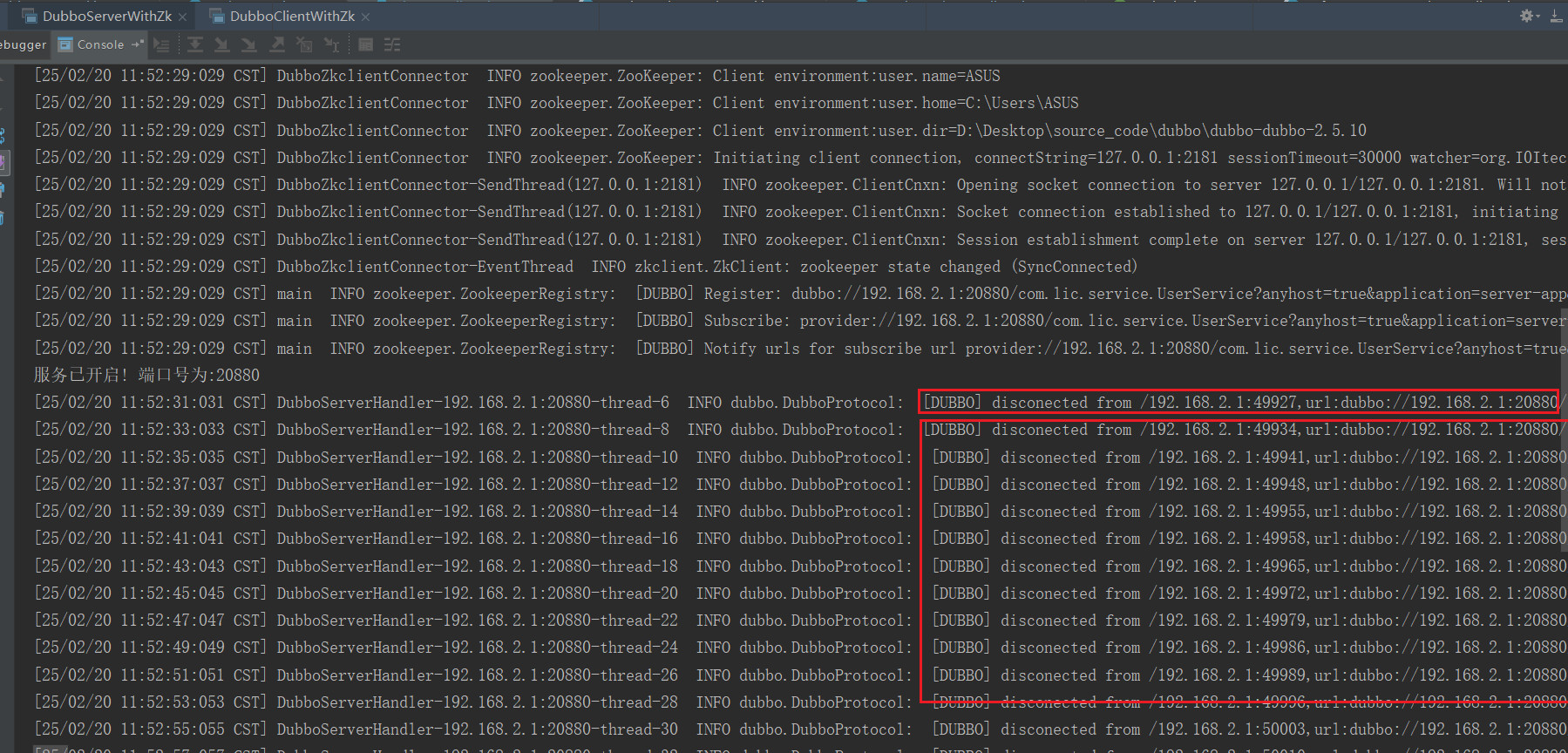
Task: Click the 'Notify urls for subscribe' log line
Action: coord(800,349)
